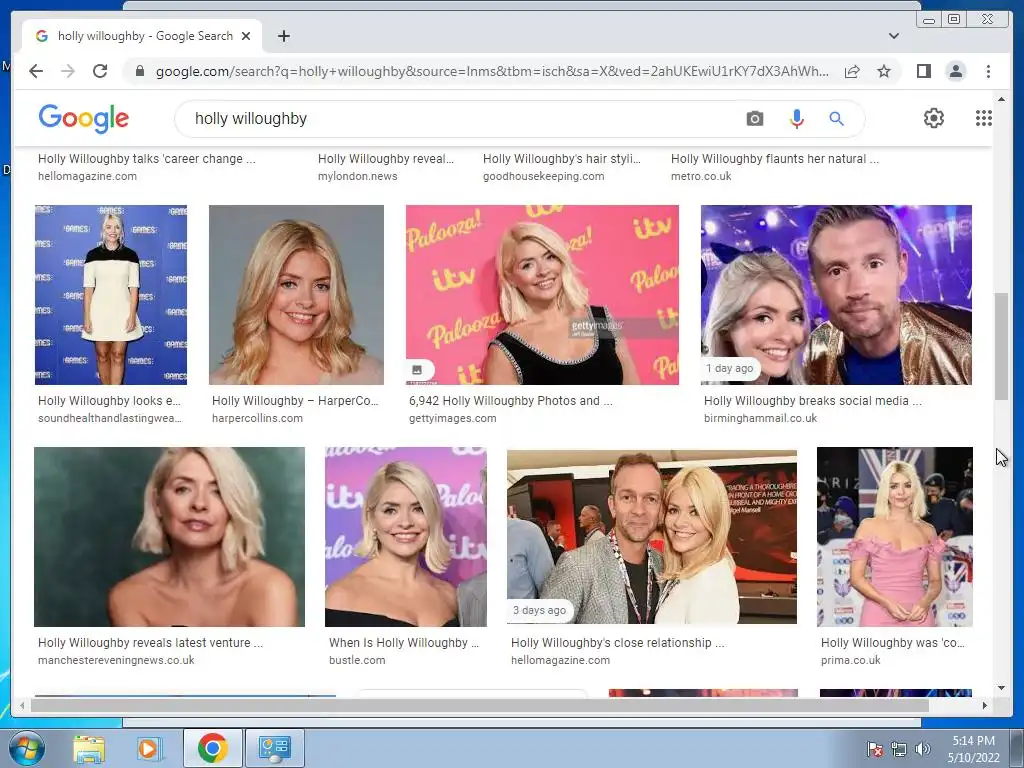Expand the tab search chevron
Viewport: 1024px width, 768px height.
pos(893,36)
